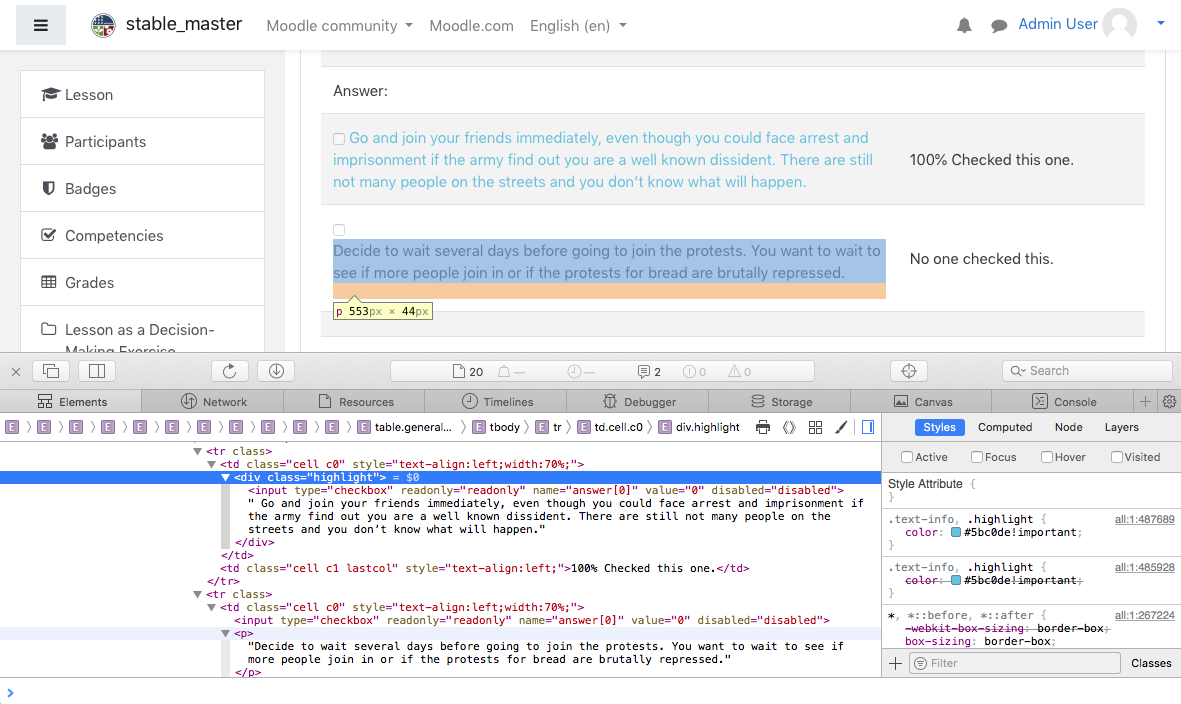Add a new style rule
This screenshot has width=1181, height=704.
[x=896, y=663]
